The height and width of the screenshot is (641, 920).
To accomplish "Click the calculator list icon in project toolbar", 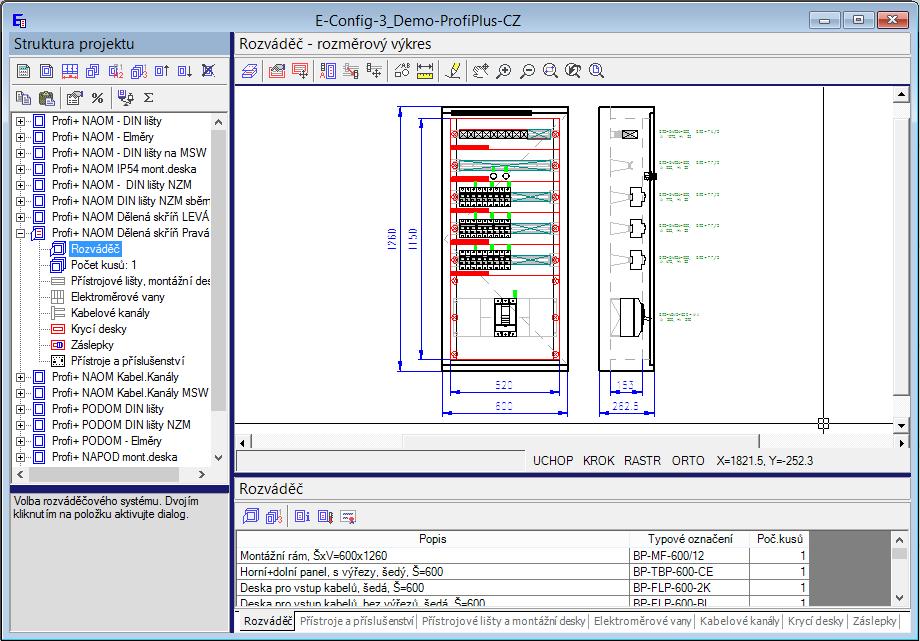I will coord(23,72).
